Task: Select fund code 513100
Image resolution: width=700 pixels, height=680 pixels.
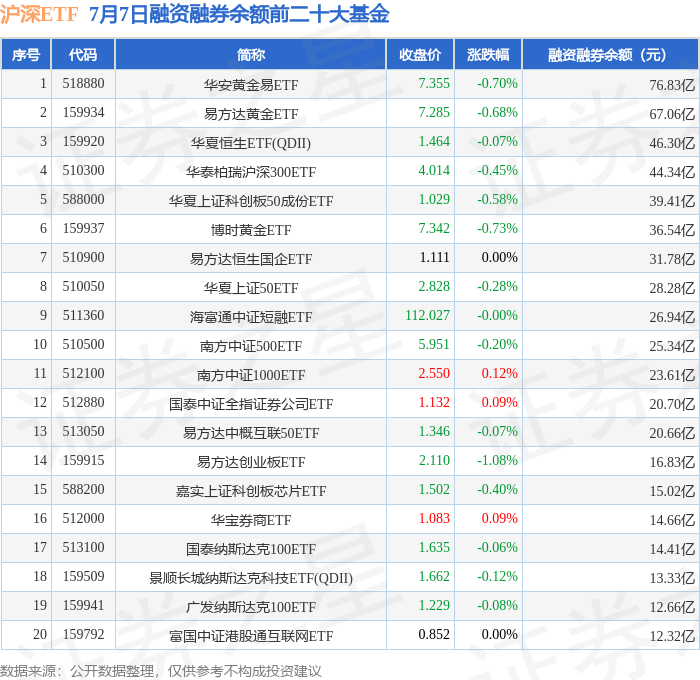Action: [x=83, y=548]
